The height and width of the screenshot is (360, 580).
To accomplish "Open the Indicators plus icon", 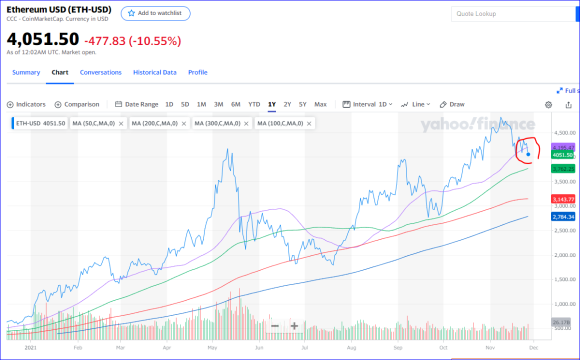I will (x=10, y=105).
